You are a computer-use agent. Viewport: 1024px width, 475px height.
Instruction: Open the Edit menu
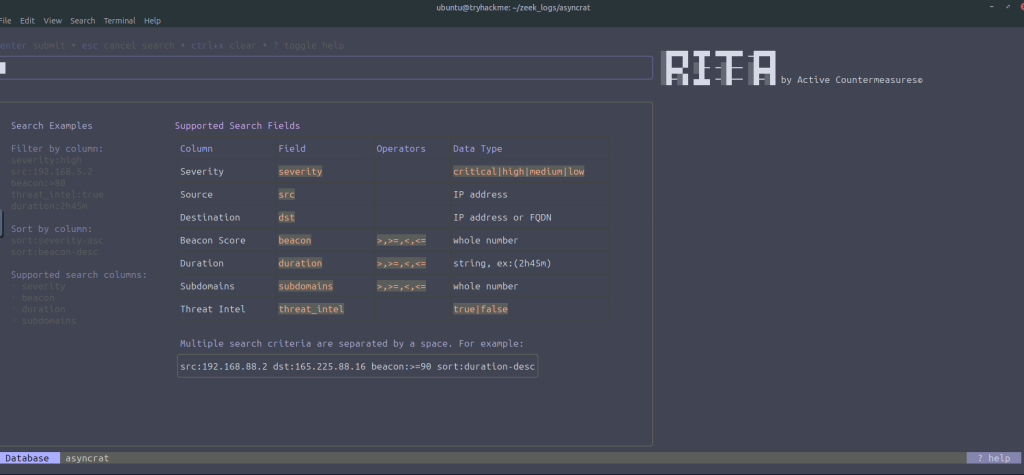click(29, 20)
